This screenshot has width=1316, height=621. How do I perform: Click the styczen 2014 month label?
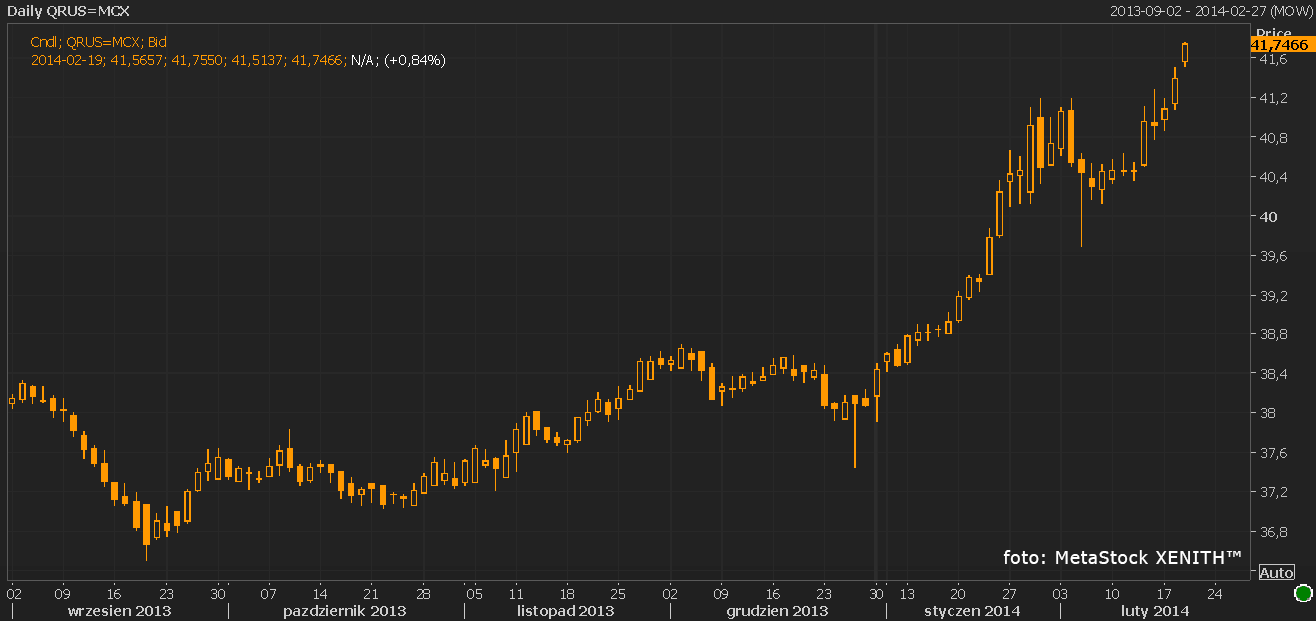coord(972,610)
